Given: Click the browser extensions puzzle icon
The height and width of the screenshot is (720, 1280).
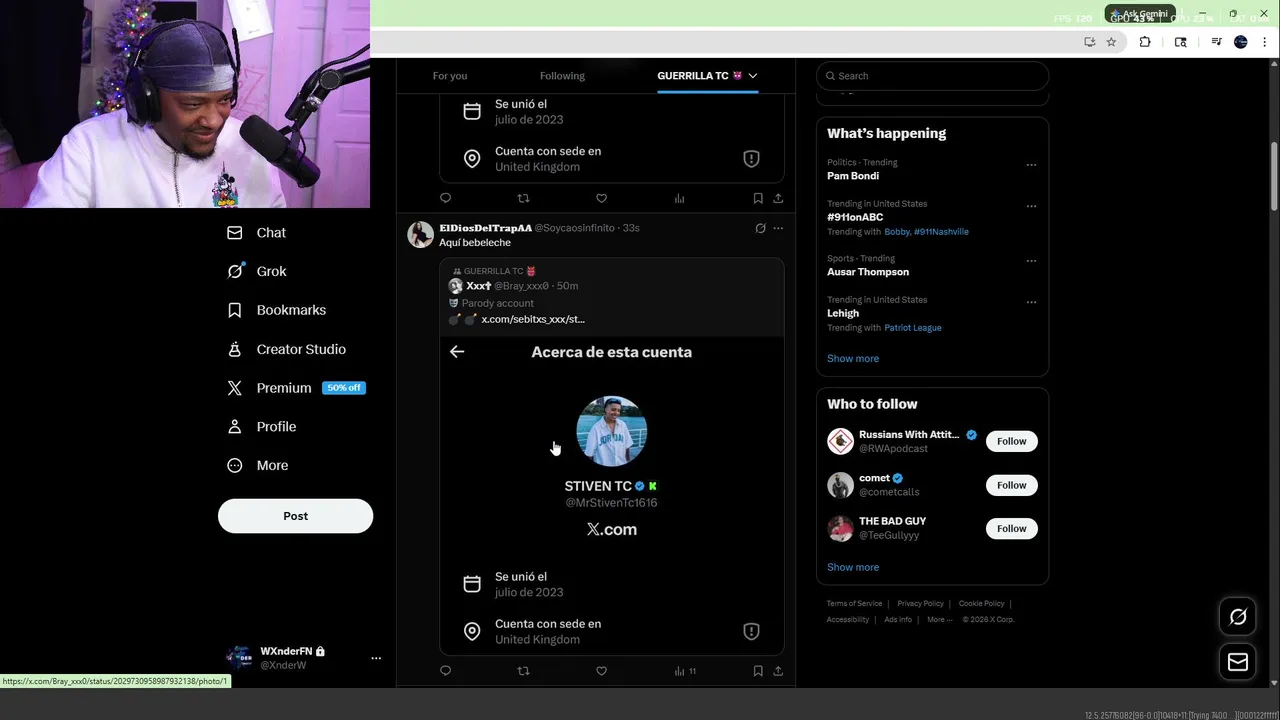Looking at the screenshot, I should pos(1145,42).
